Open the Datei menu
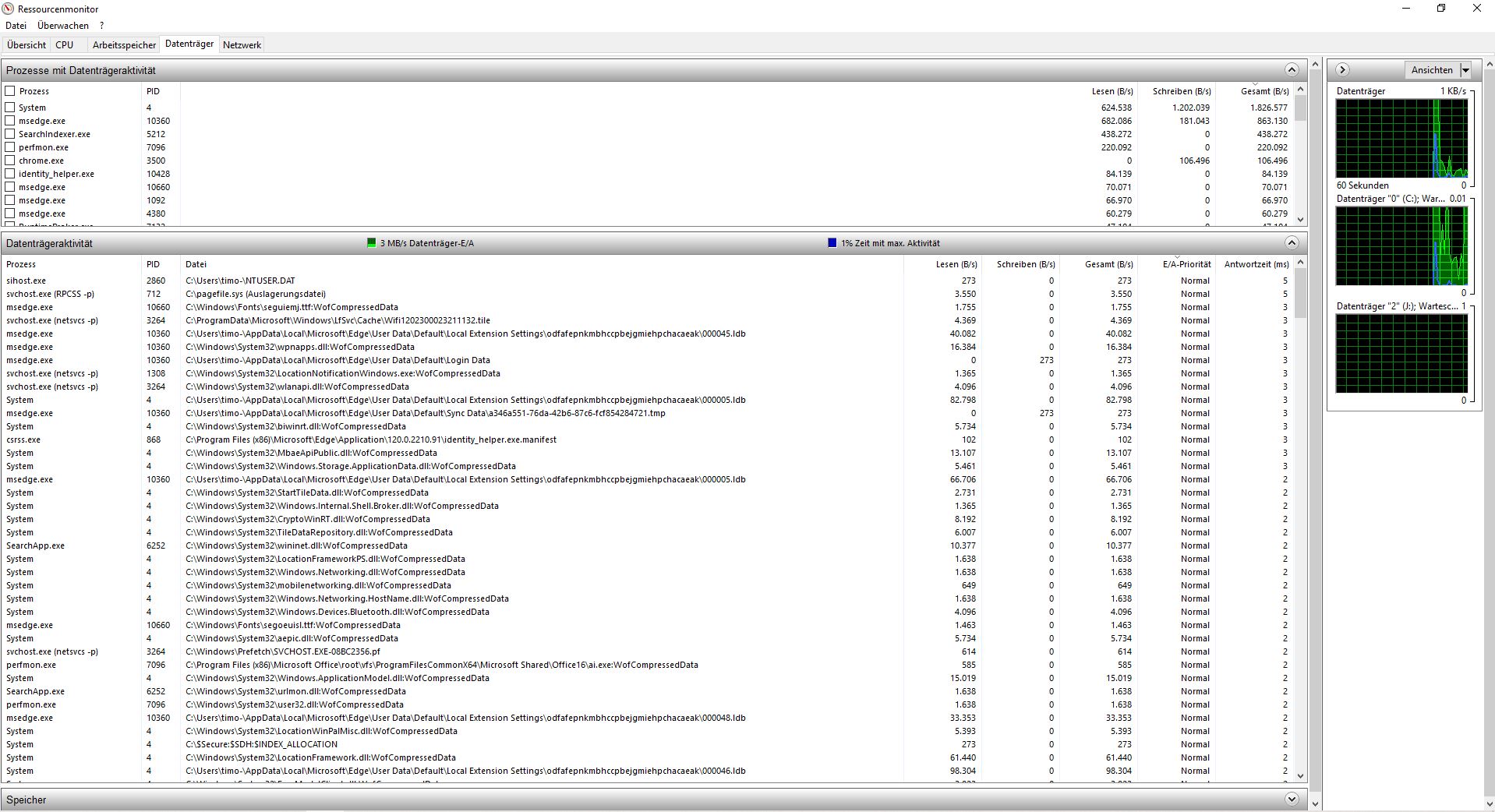 click(x=16, y=26)
